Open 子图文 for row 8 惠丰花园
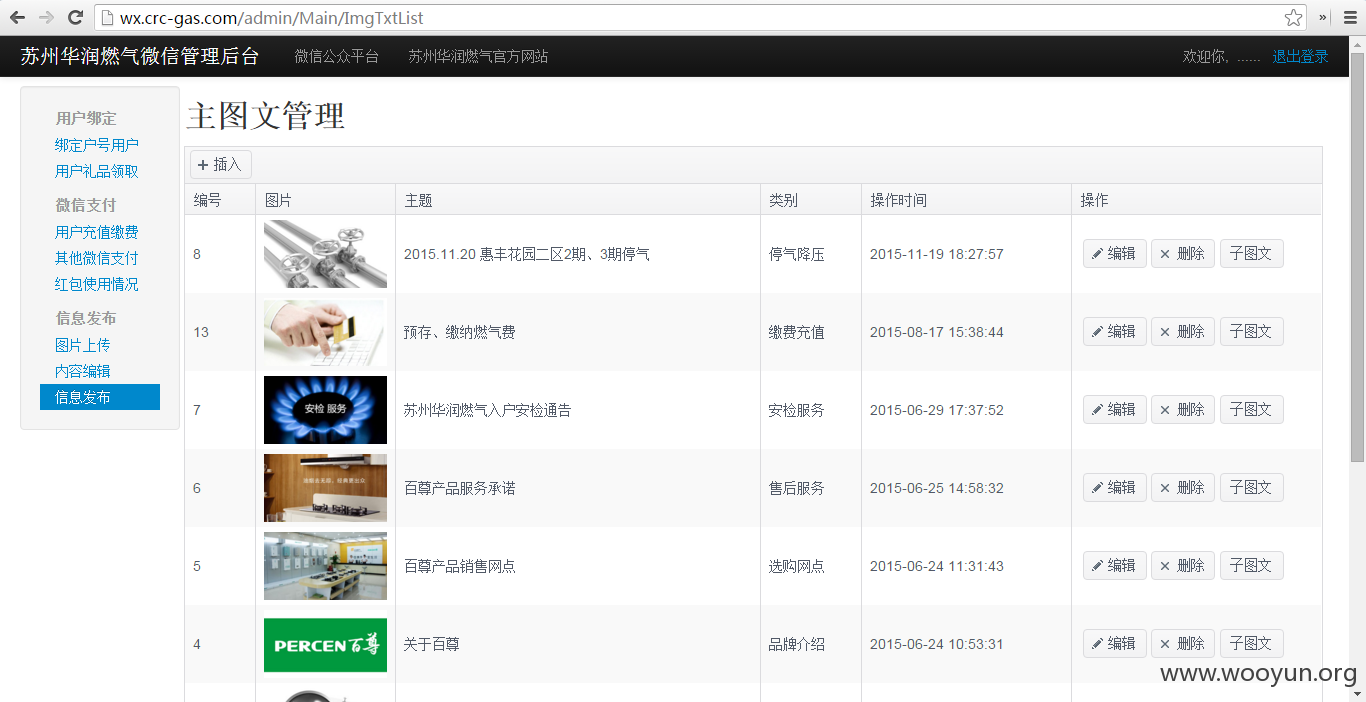The height and width of the screenshot is (702, 1366). pos(1251,254)
